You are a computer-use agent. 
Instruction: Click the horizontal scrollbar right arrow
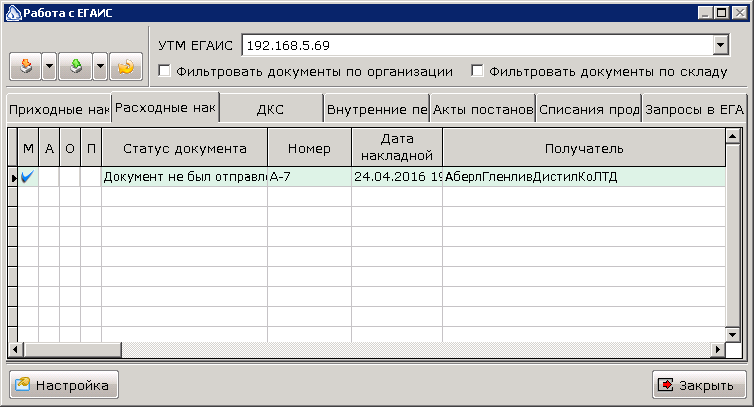click(718, 349)
